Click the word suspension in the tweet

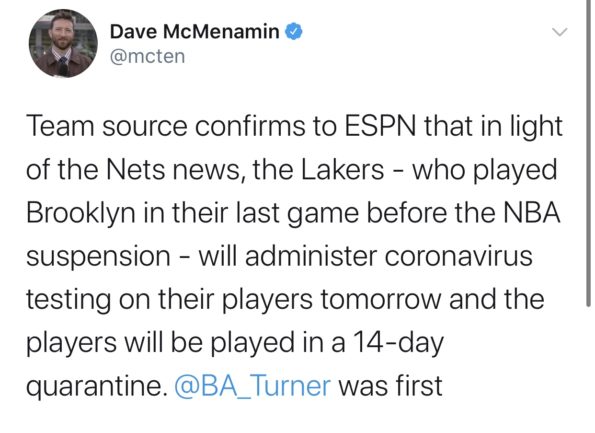[x=98, y=257]
